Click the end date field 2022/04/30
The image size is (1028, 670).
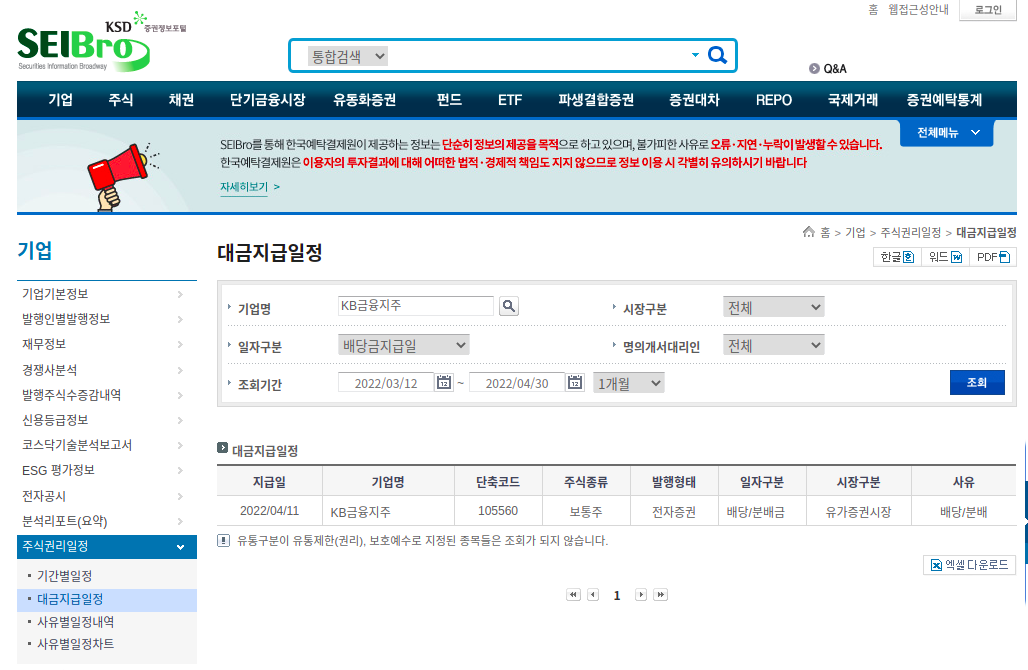coord(517,383)
